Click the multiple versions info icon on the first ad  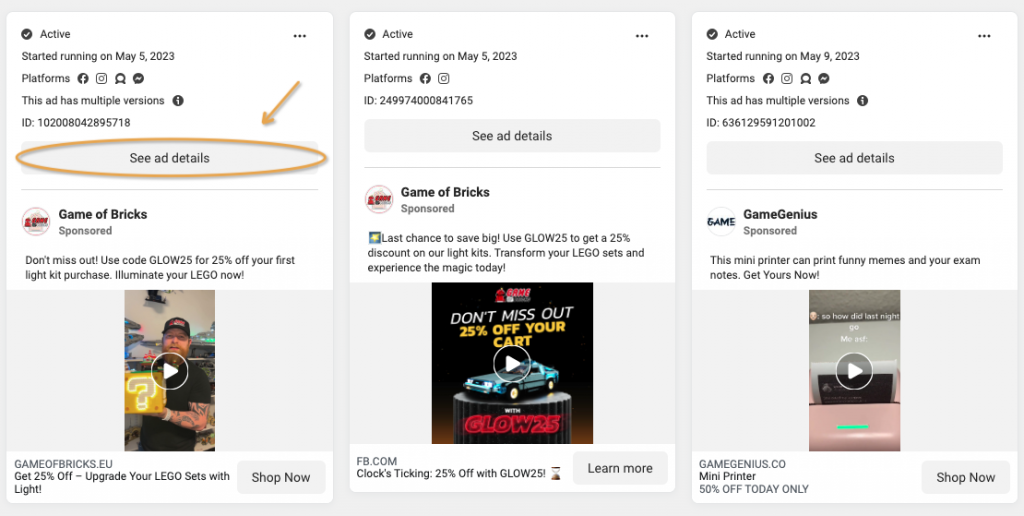pyautogui.click(x=178, y=101)
